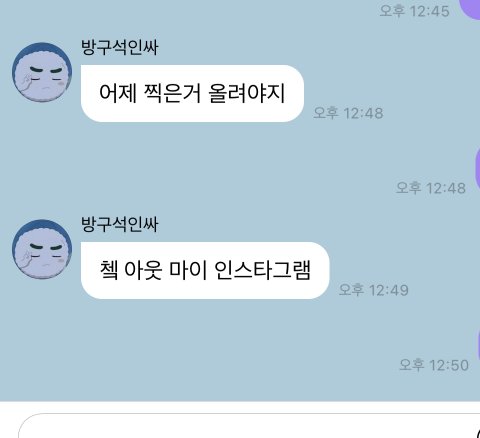480x438 pixels.
Task: Open the sender name 방구석인싸 above the first message
Action: click(x=120, y=47)
